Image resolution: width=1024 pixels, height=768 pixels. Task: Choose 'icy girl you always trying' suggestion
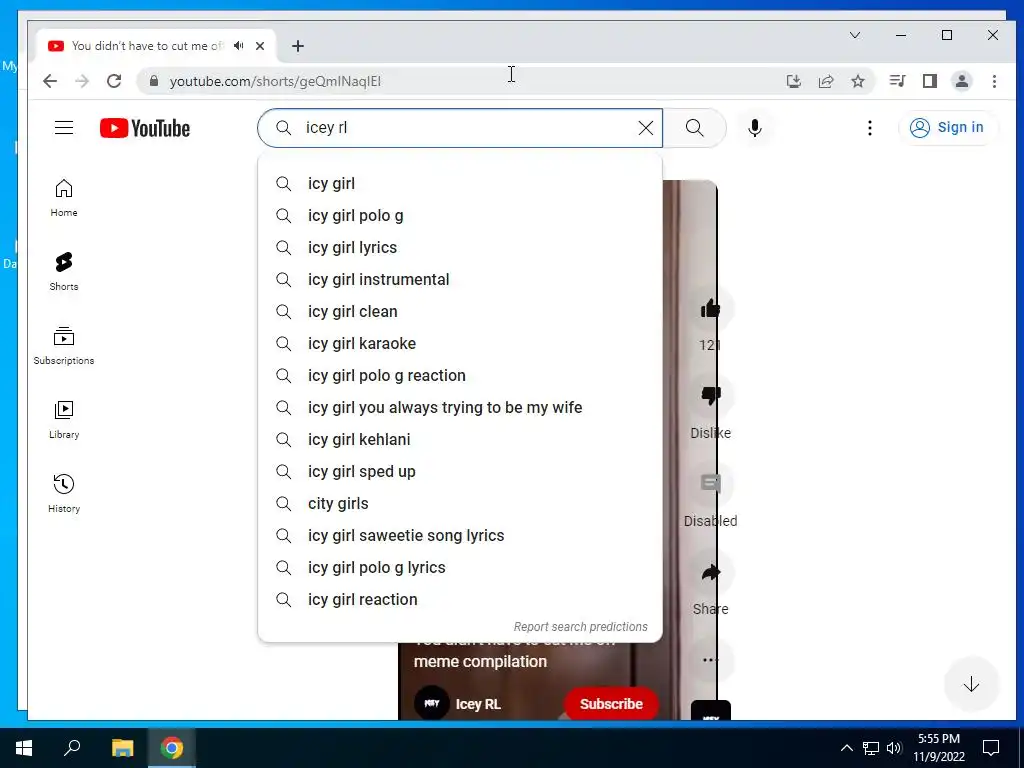[460, 408]
